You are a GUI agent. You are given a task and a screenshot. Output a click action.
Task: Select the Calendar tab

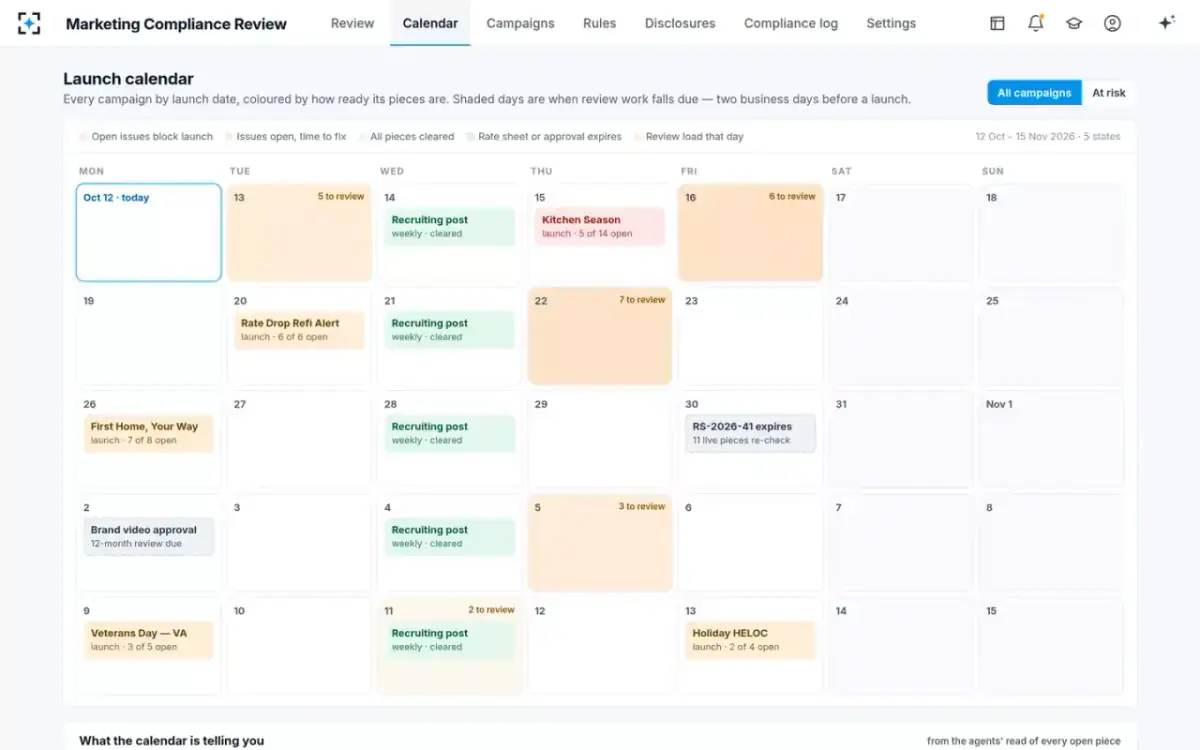(x=430, y=23)
